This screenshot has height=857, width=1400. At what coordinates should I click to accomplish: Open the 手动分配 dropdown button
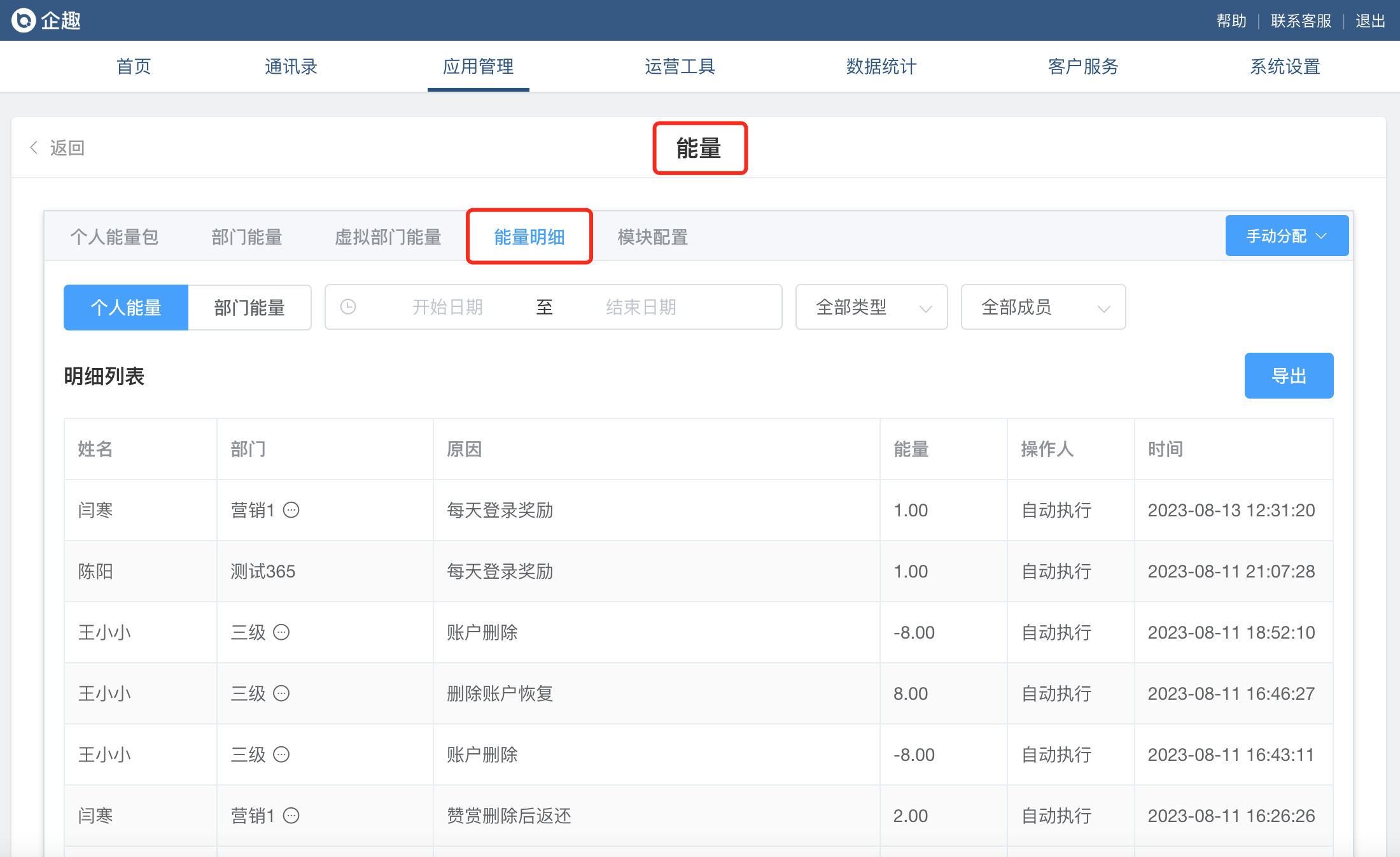(1286, 236)
